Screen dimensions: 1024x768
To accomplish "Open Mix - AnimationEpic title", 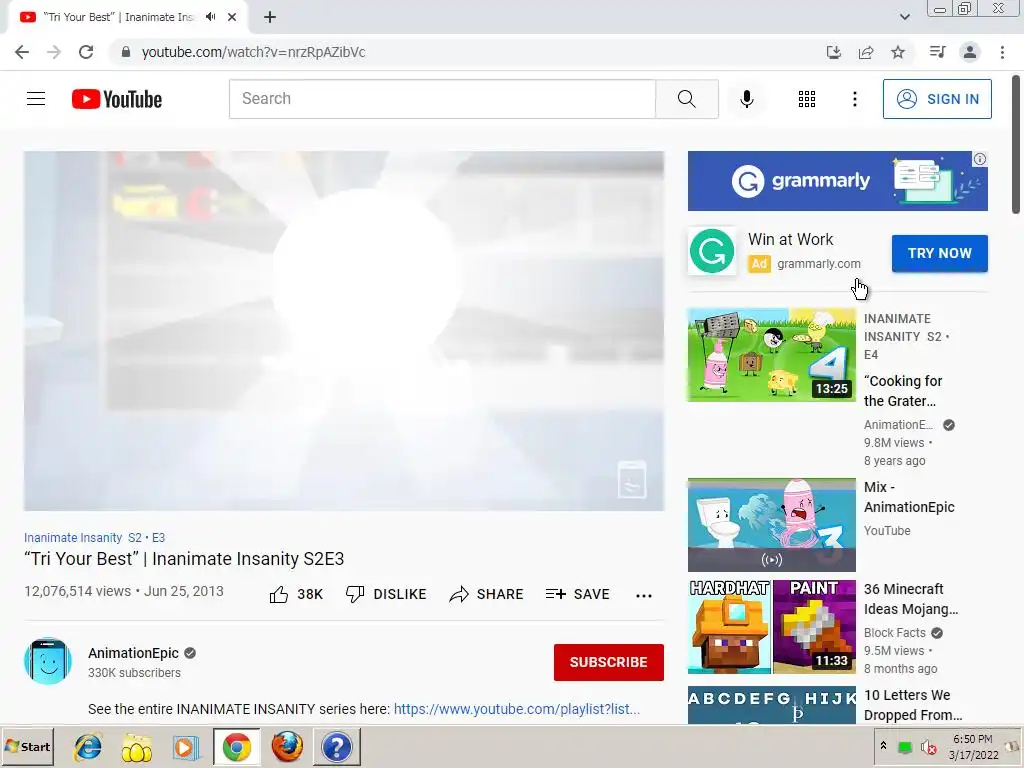I will point(909,497).
